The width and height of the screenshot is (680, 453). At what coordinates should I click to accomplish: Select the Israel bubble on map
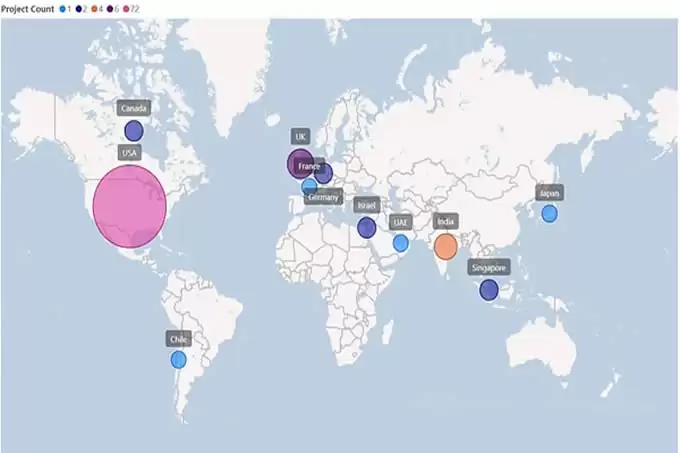366,228
